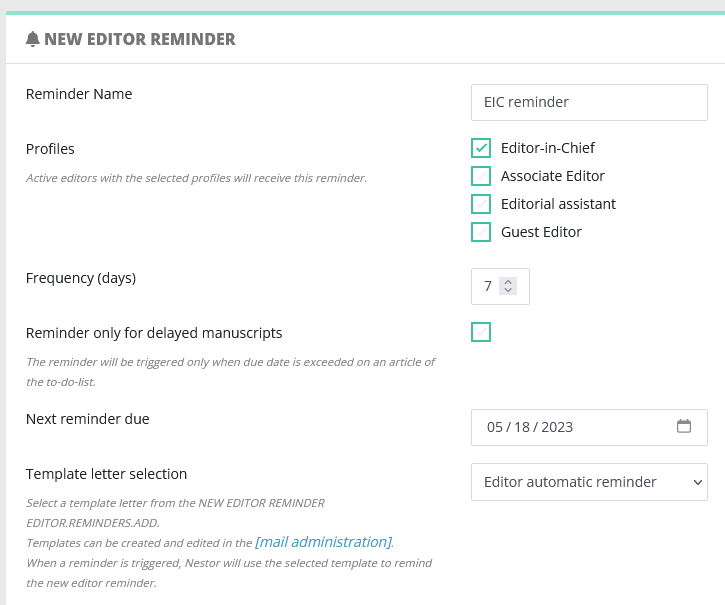
Task: Click the Guest Editor label text
Action: [541, 232]
